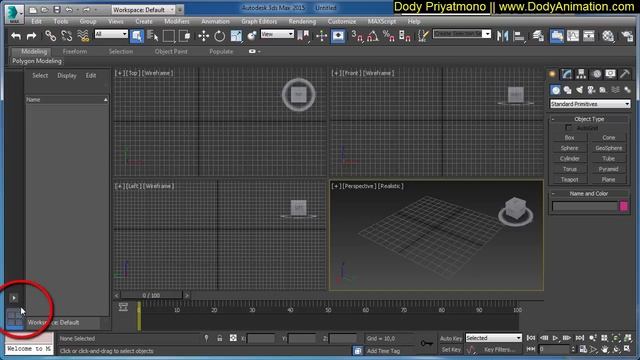Click the Time Configuration icon
The height and width of the screenshot is (360, 640).
pos(583,349)
